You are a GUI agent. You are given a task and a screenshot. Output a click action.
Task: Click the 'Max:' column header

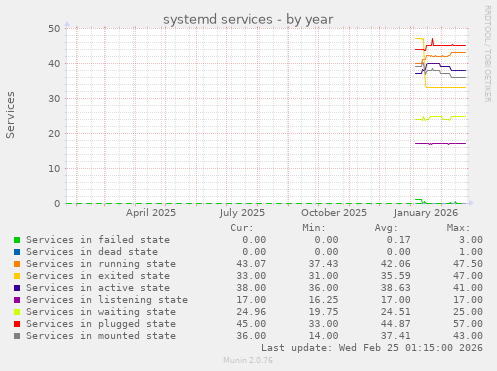pyautogui.click(x=458, y=228)
